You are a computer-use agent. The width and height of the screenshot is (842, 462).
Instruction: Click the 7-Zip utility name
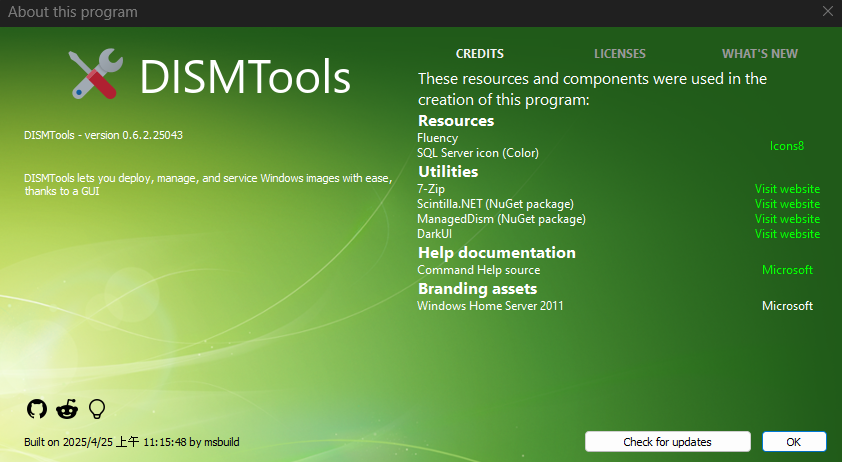click(x=431, y=189)
